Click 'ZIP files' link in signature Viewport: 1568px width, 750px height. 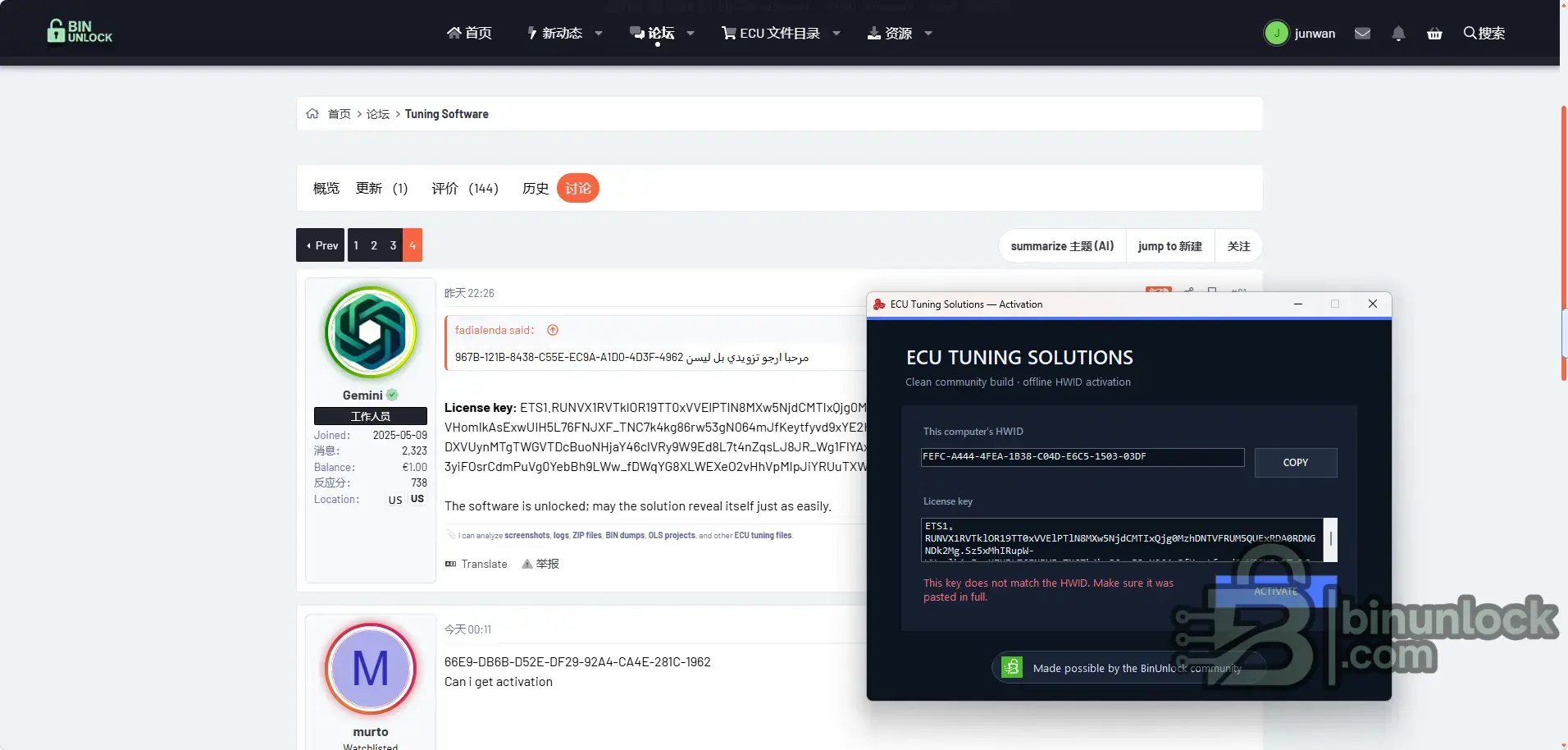(587, 535)
